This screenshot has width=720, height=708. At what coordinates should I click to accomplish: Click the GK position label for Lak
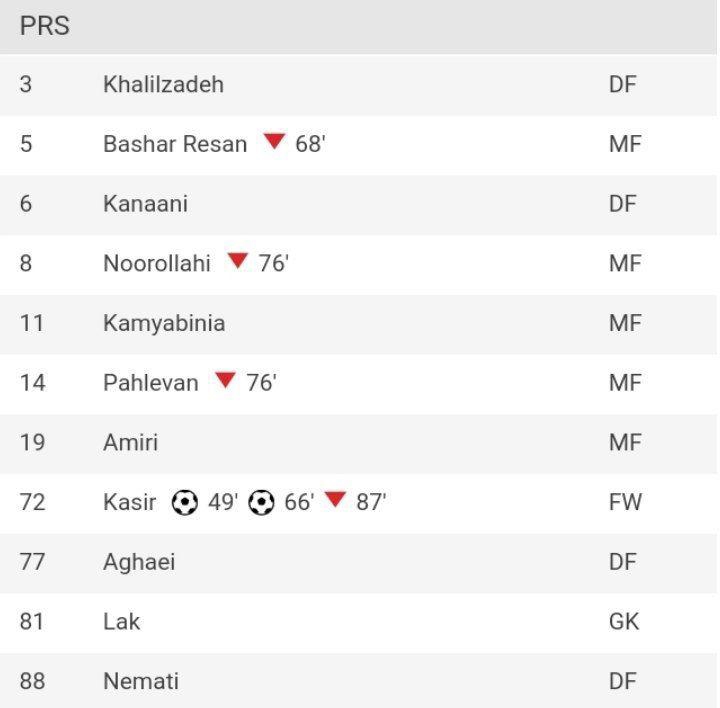tap(623, 621)
